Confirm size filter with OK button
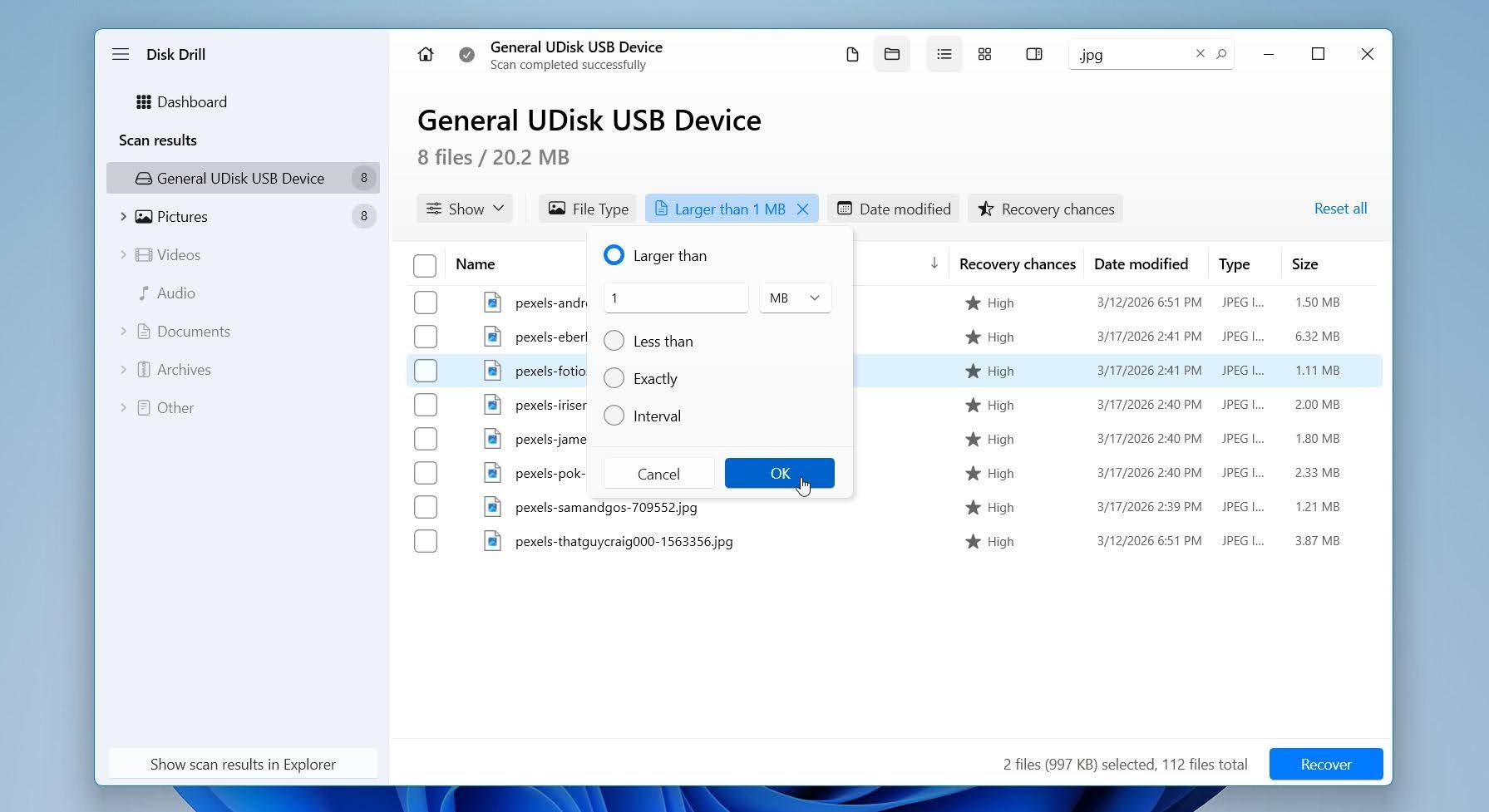 tap(780, 473)
